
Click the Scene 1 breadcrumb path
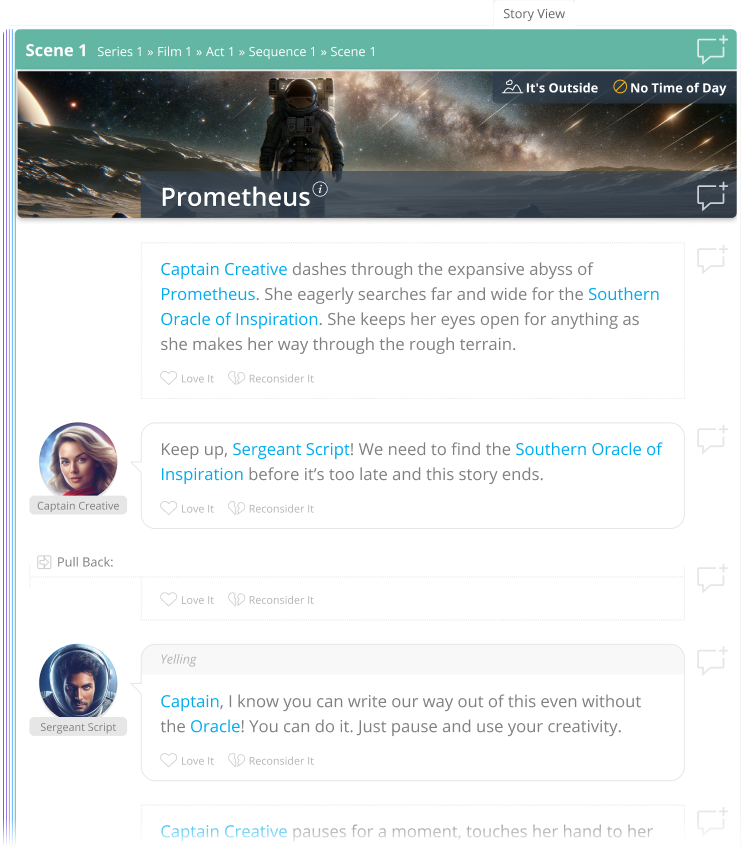click(236, 51)
